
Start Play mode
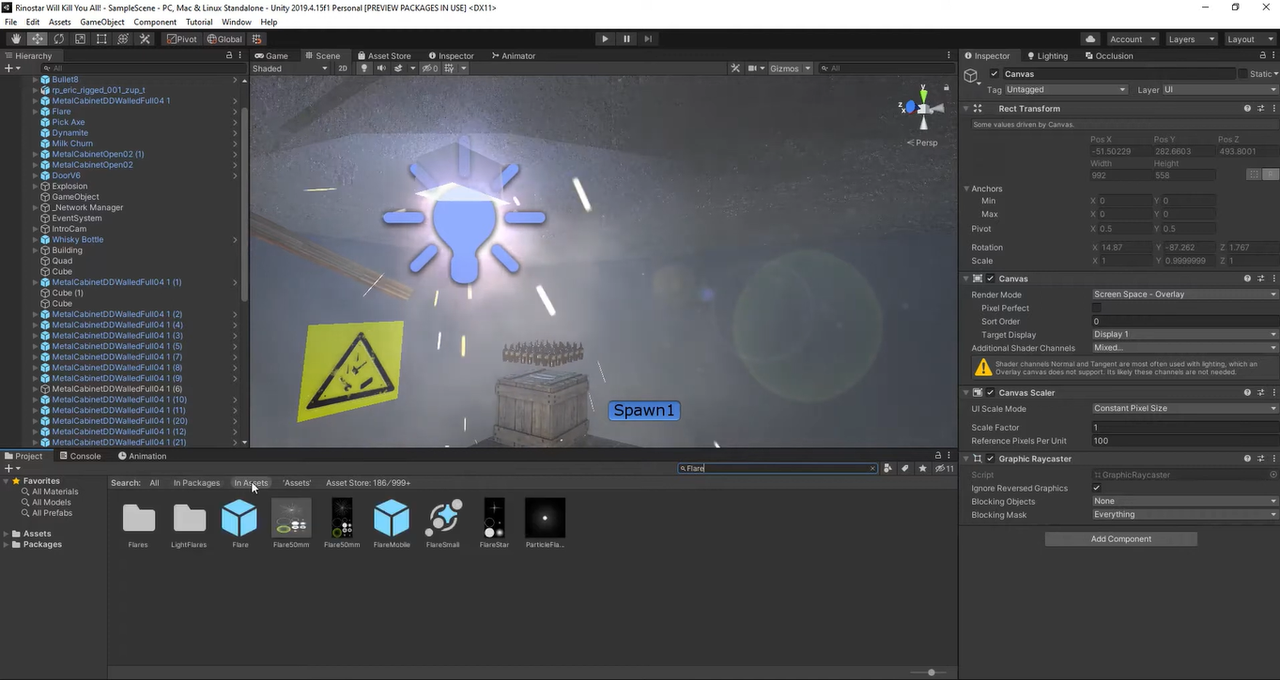click(604, 39)
